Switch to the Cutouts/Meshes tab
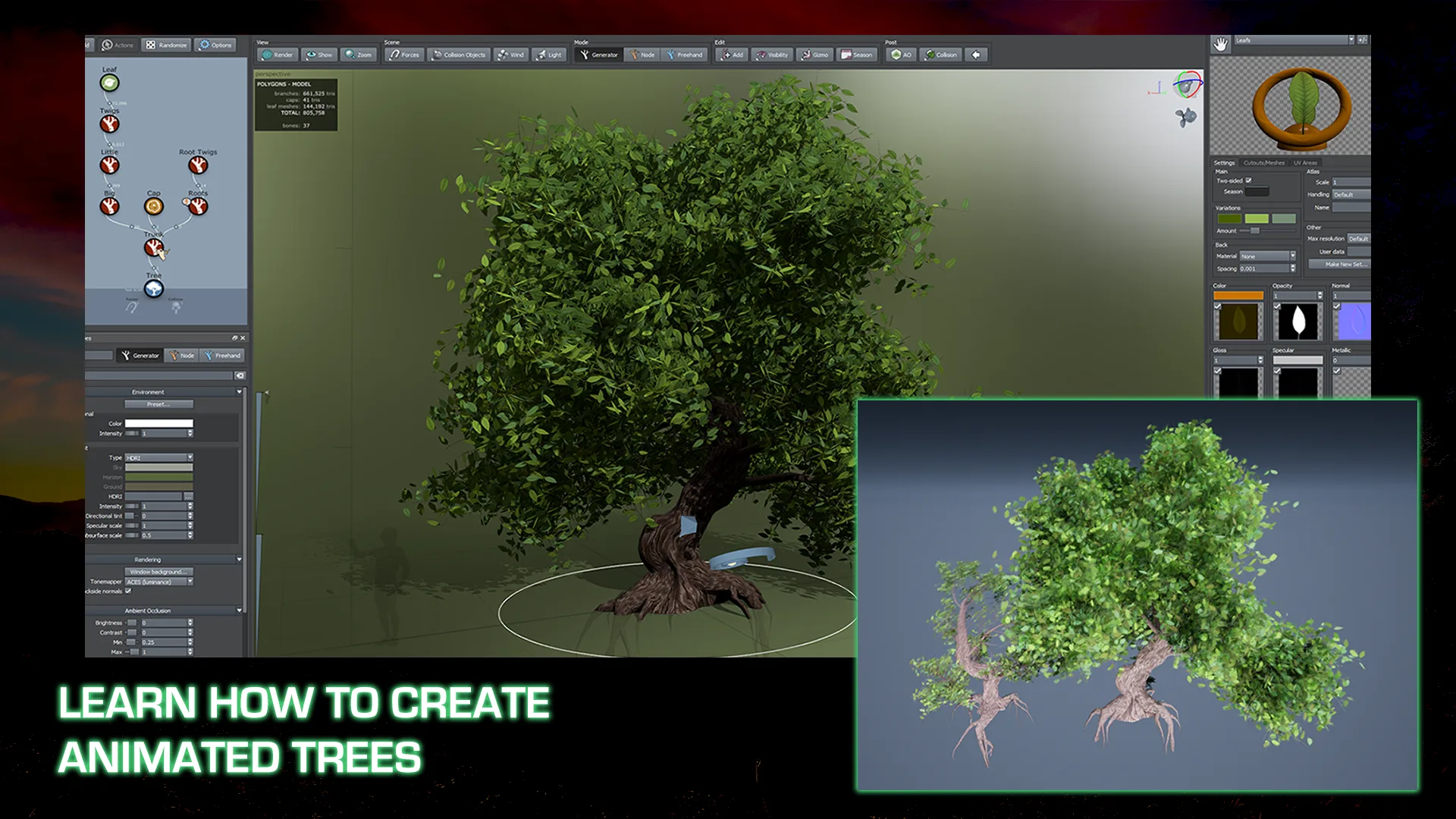This screenshot has height=819, width=1456. 1264,163
